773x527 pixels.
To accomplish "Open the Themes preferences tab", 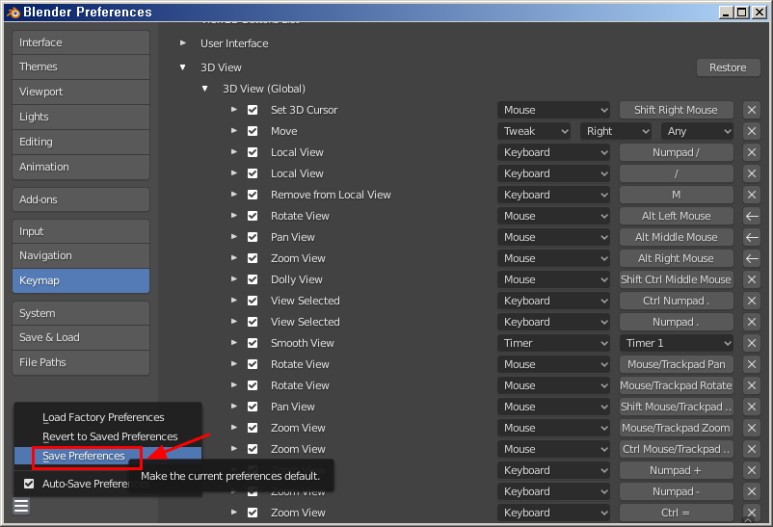I will click(81, 67).
